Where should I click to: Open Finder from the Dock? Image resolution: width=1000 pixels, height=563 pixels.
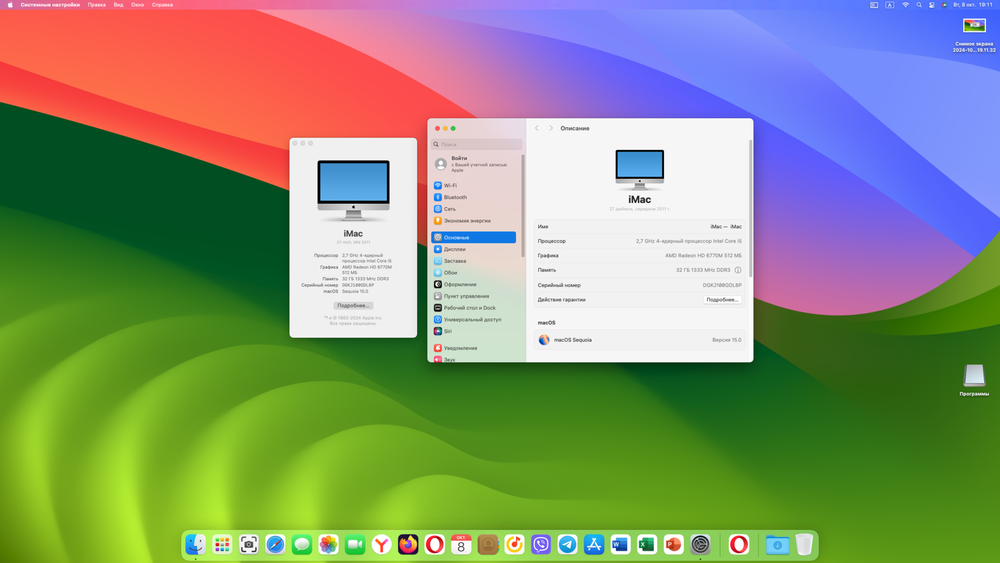click(195, 545)
